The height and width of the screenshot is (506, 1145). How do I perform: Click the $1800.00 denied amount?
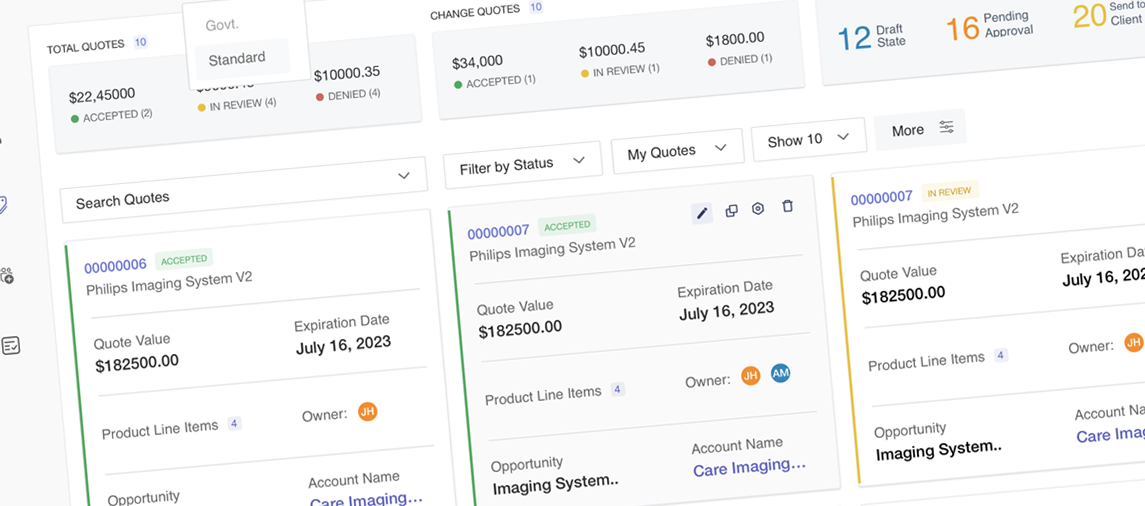[x=735, y=39]
